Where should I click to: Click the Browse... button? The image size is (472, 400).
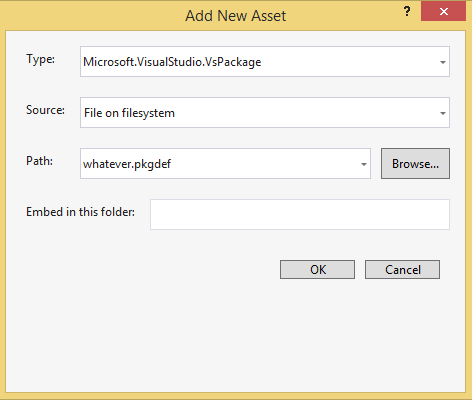click(415, 164)
